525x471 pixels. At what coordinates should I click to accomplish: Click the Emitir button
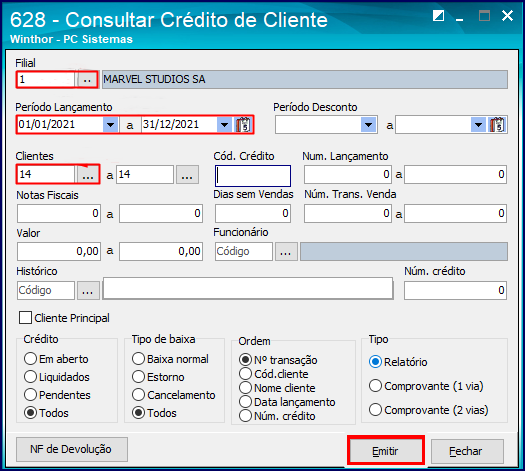(386, 450)
